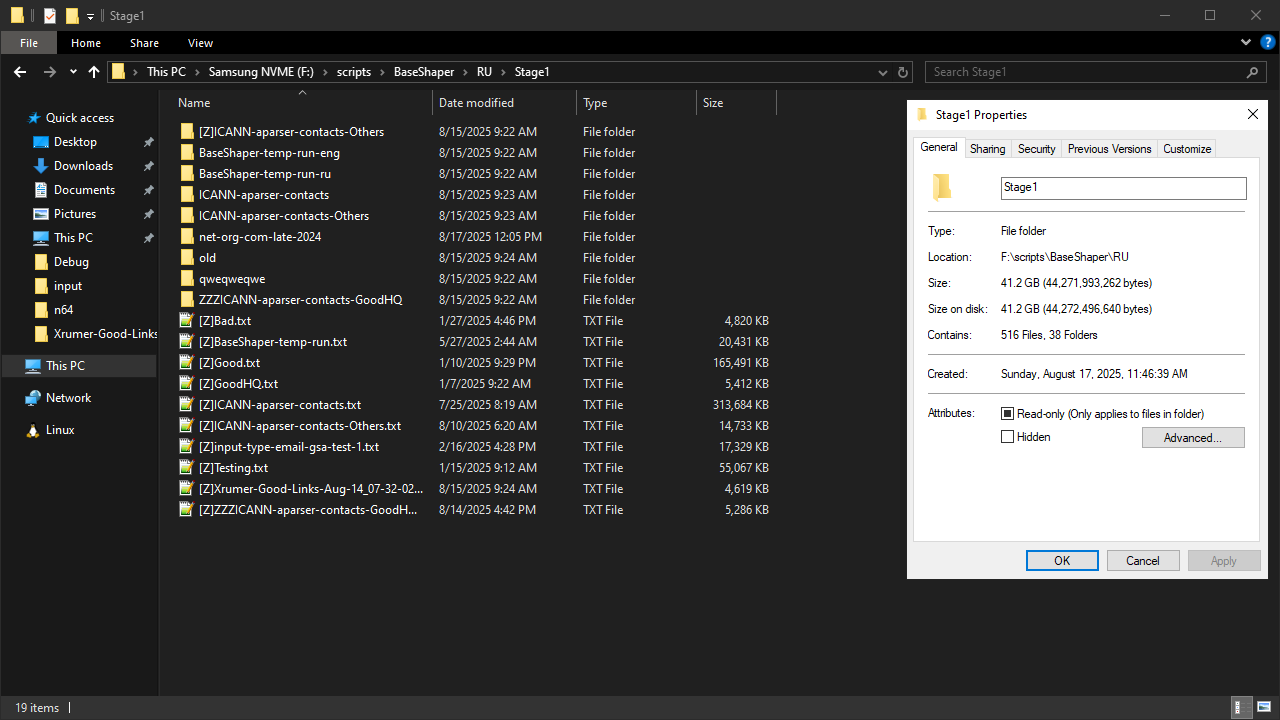Switch to large icons view in status bar

pyautogui.click(x=1263, y=707)
